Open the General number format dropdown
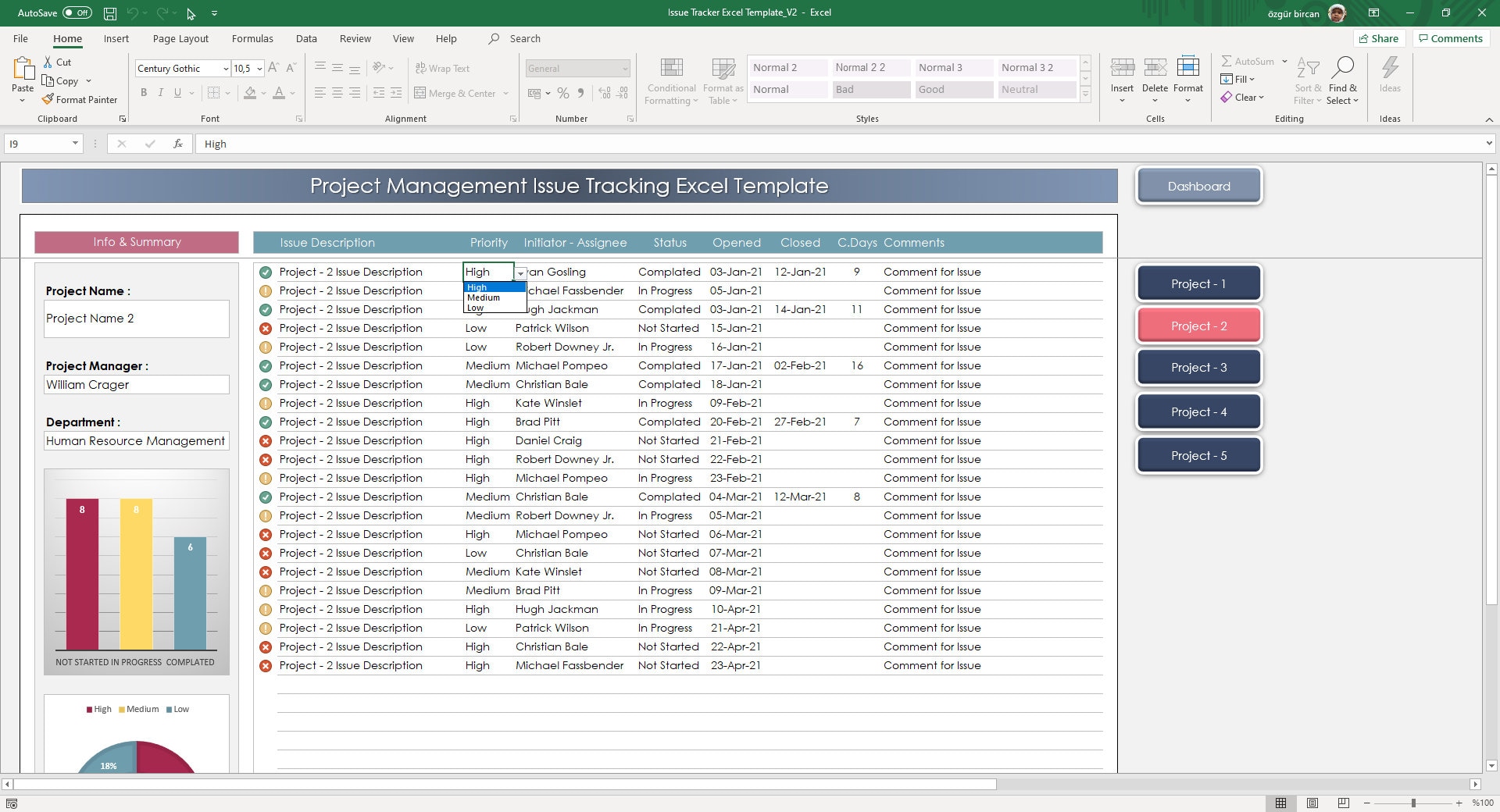Viewport: 1500px width, 812px height. tap(625, 68)
